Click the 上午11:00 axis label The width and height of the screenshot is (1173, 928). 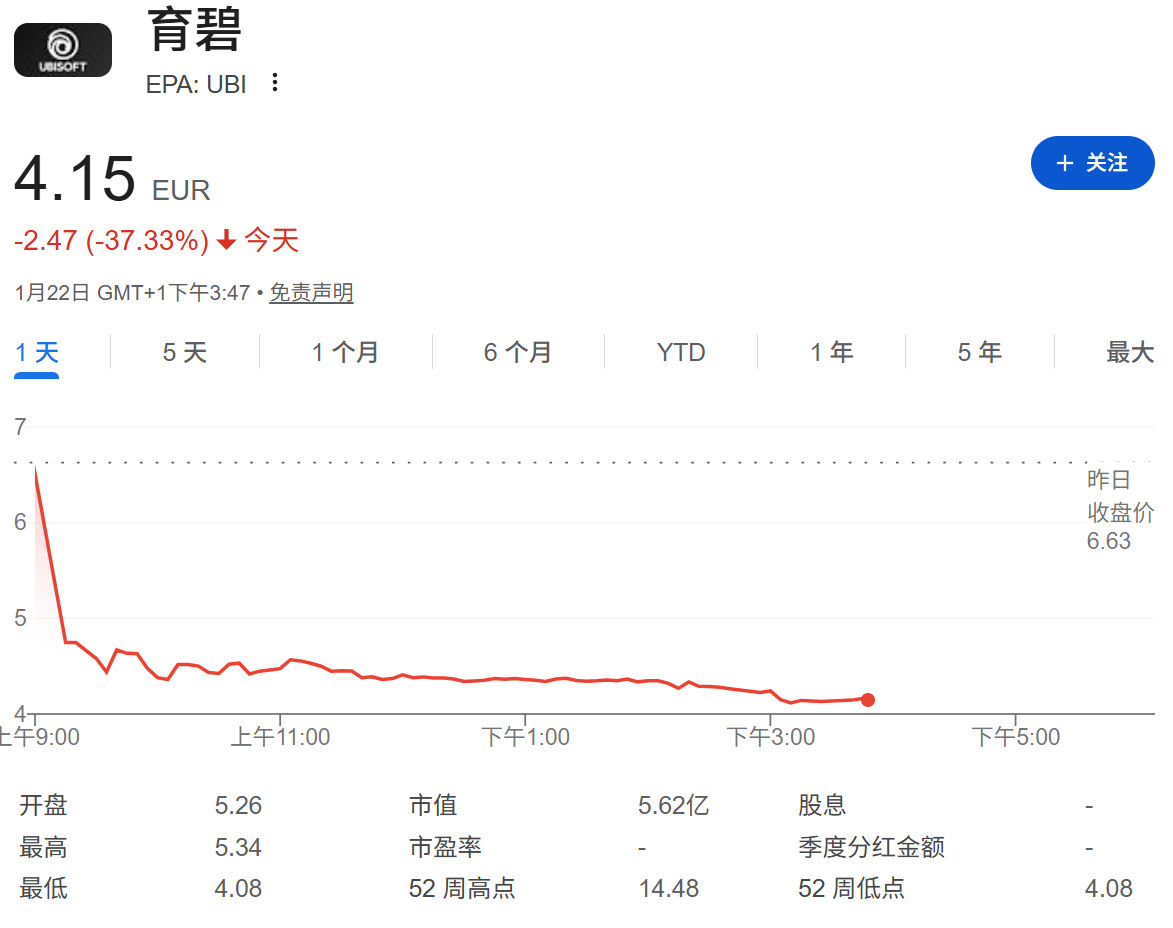pyautogui.click(x=280, y=737)
